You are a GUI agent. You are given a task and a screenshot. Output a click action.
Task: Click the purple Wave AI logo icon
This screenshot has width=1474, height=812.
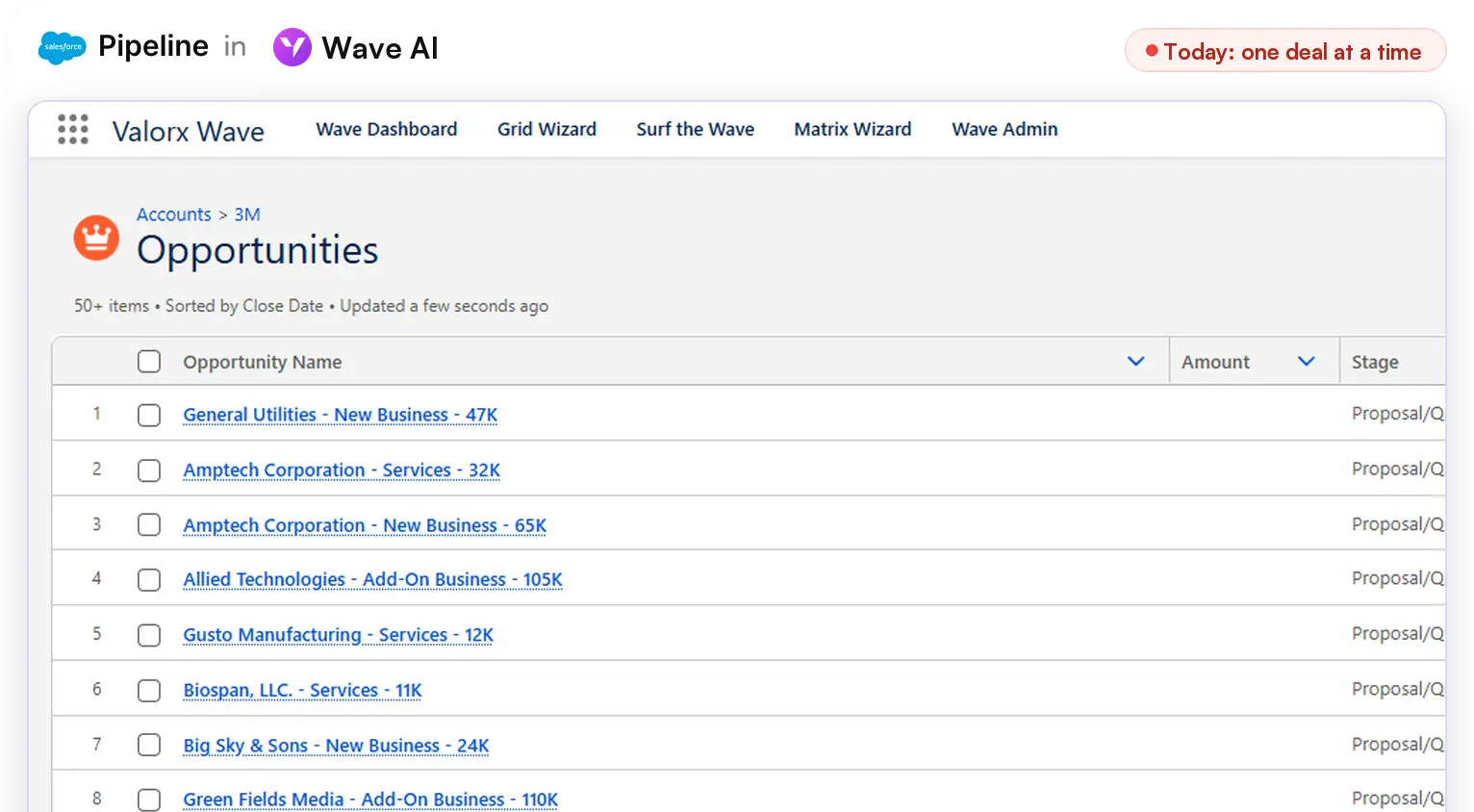(292, 47)
